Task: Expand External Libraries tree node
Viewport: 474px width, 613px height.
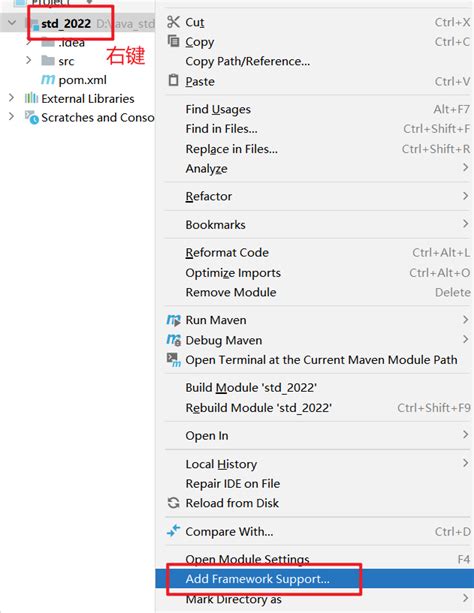Action: point(11,98)
